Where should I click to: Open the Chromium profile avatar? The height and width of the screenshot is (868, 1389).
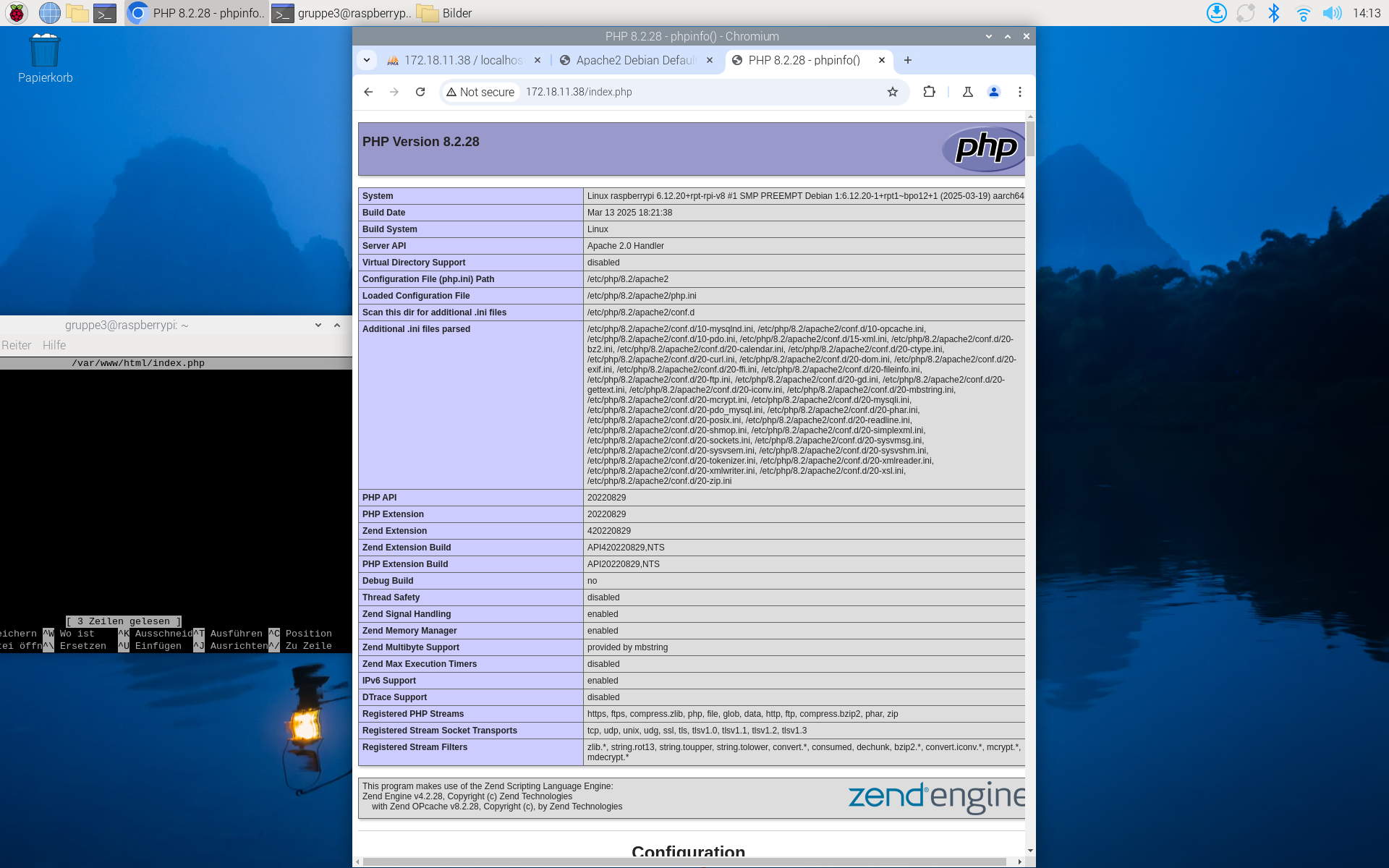point(994,92)
